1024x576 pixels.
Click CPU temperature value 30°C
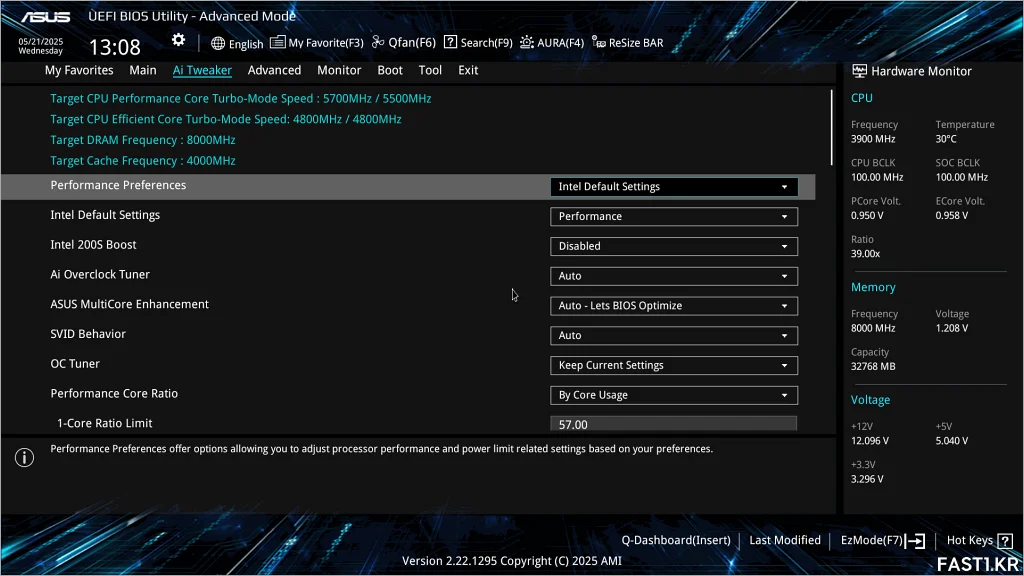click(946, 139)
